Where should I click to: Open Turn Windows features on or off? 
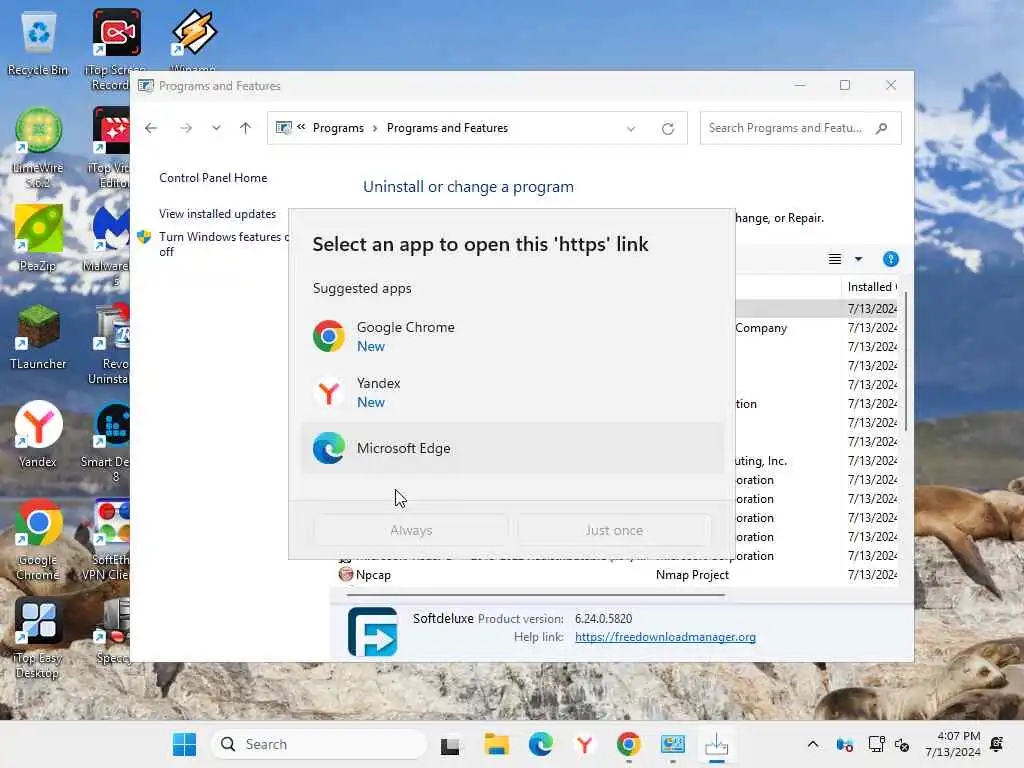point(223,244)
